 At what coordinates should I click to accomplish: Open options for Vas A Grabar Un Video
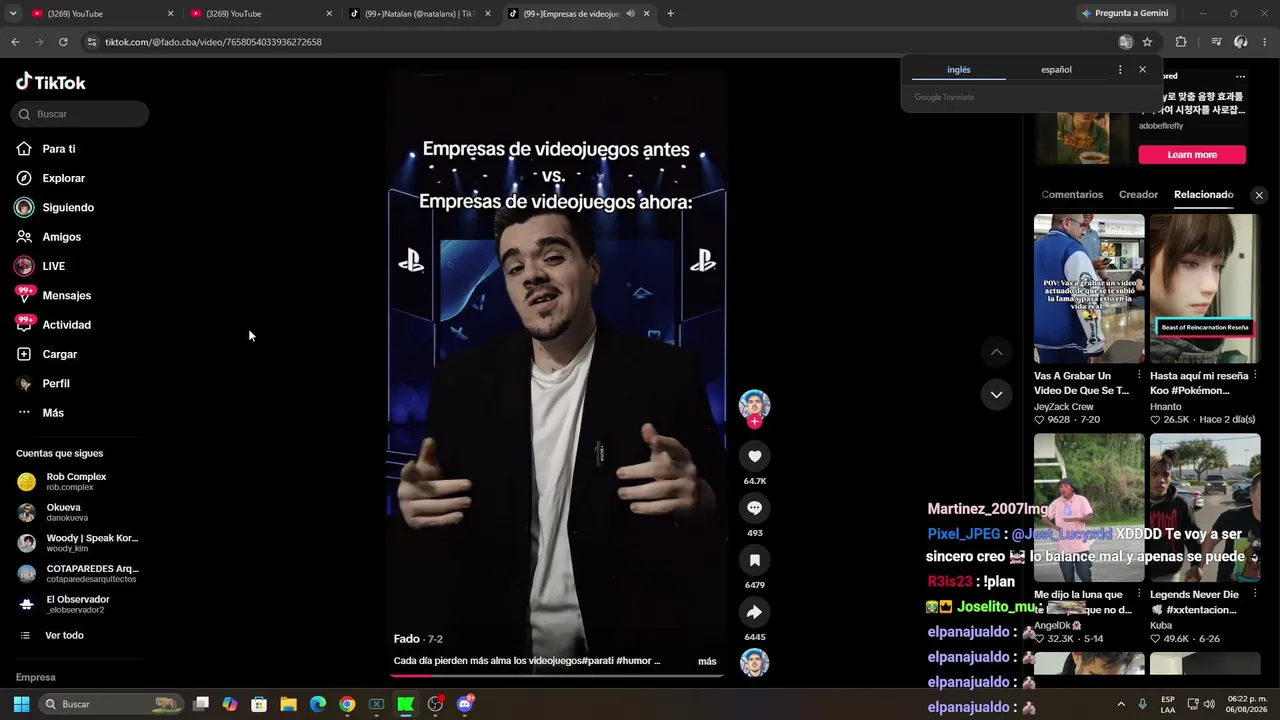point(1139,376)
